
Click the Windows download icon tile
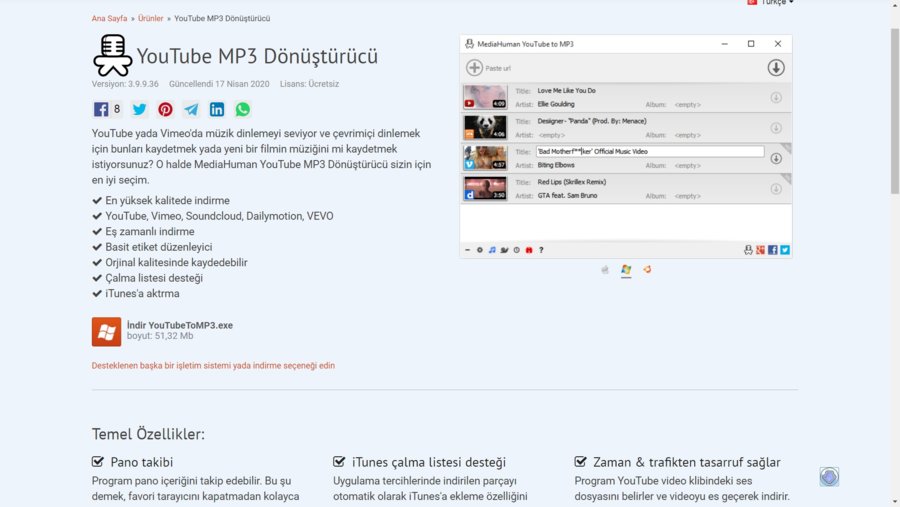coord(106,331)
